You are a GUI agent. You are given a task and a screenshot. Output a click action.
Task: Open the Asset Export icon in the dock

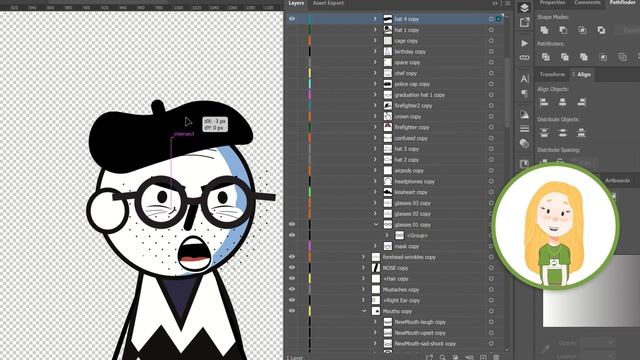[524, 23]
